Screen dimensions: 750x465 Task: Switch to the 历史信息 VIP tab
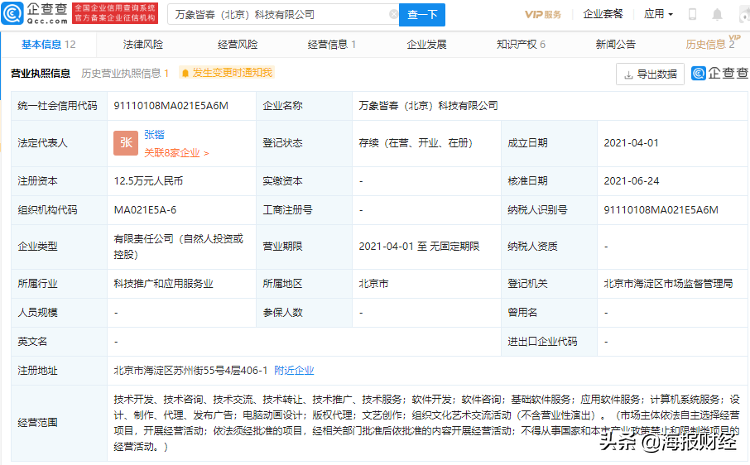[712, 43]
